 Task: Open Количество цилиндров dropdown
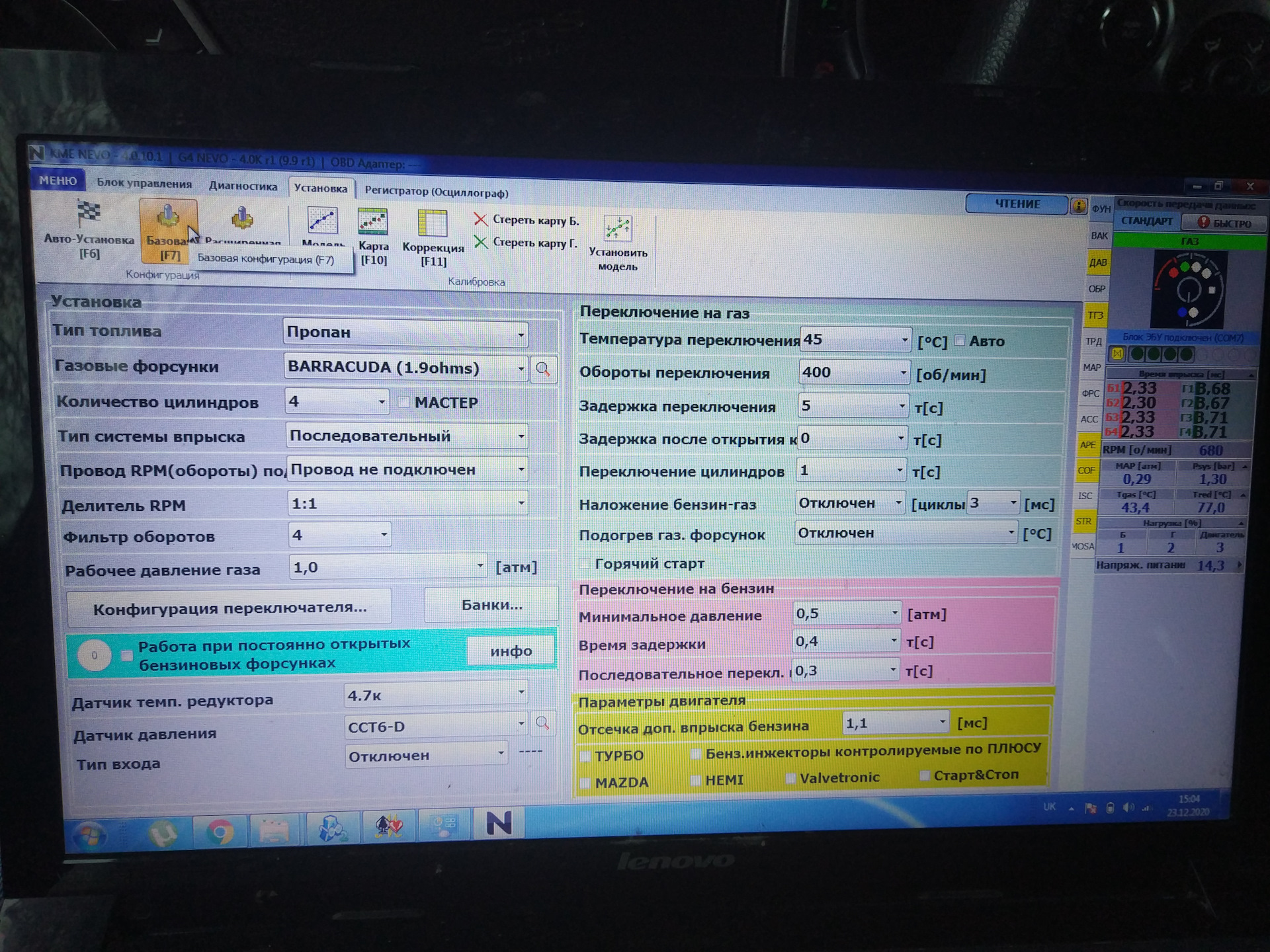(337, 401)
